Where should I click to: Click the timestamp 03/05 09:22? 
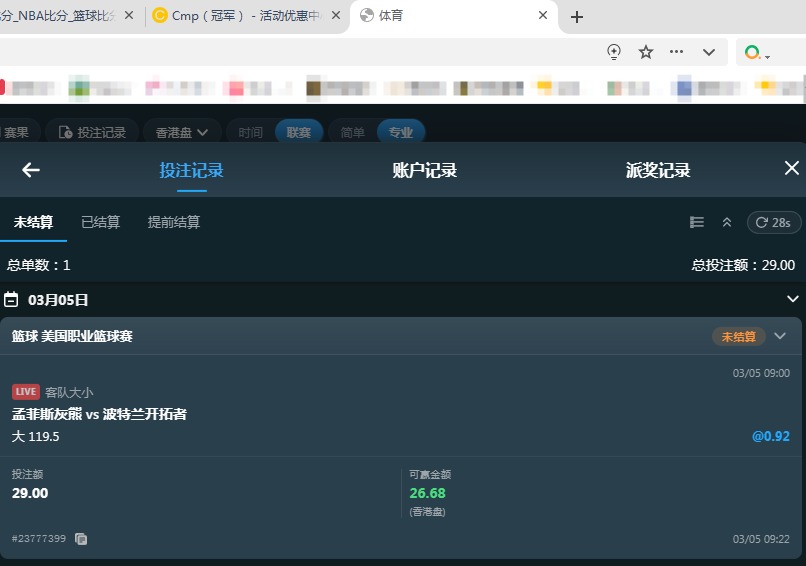click(x=761, y=539)
